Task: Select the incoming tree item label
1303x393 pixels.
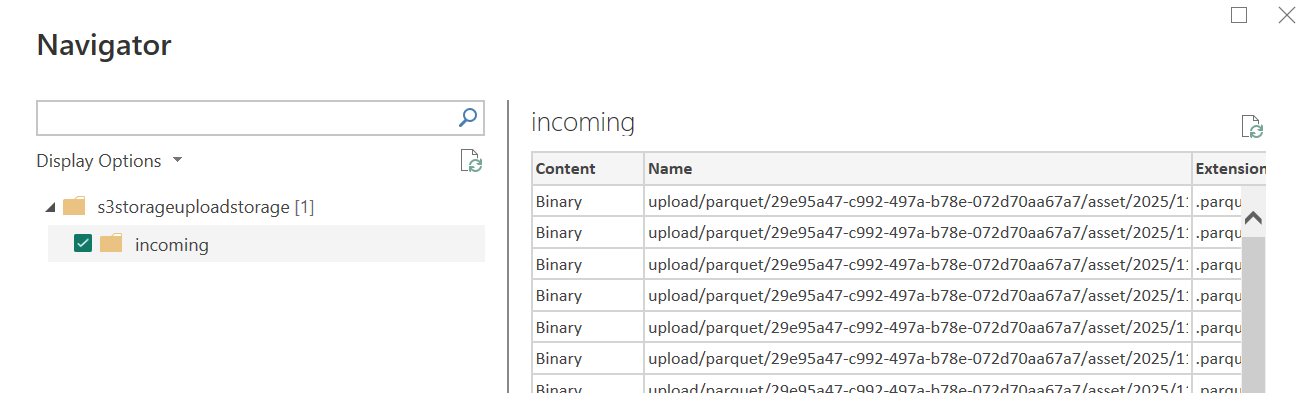Action: [x=171, y=244]
